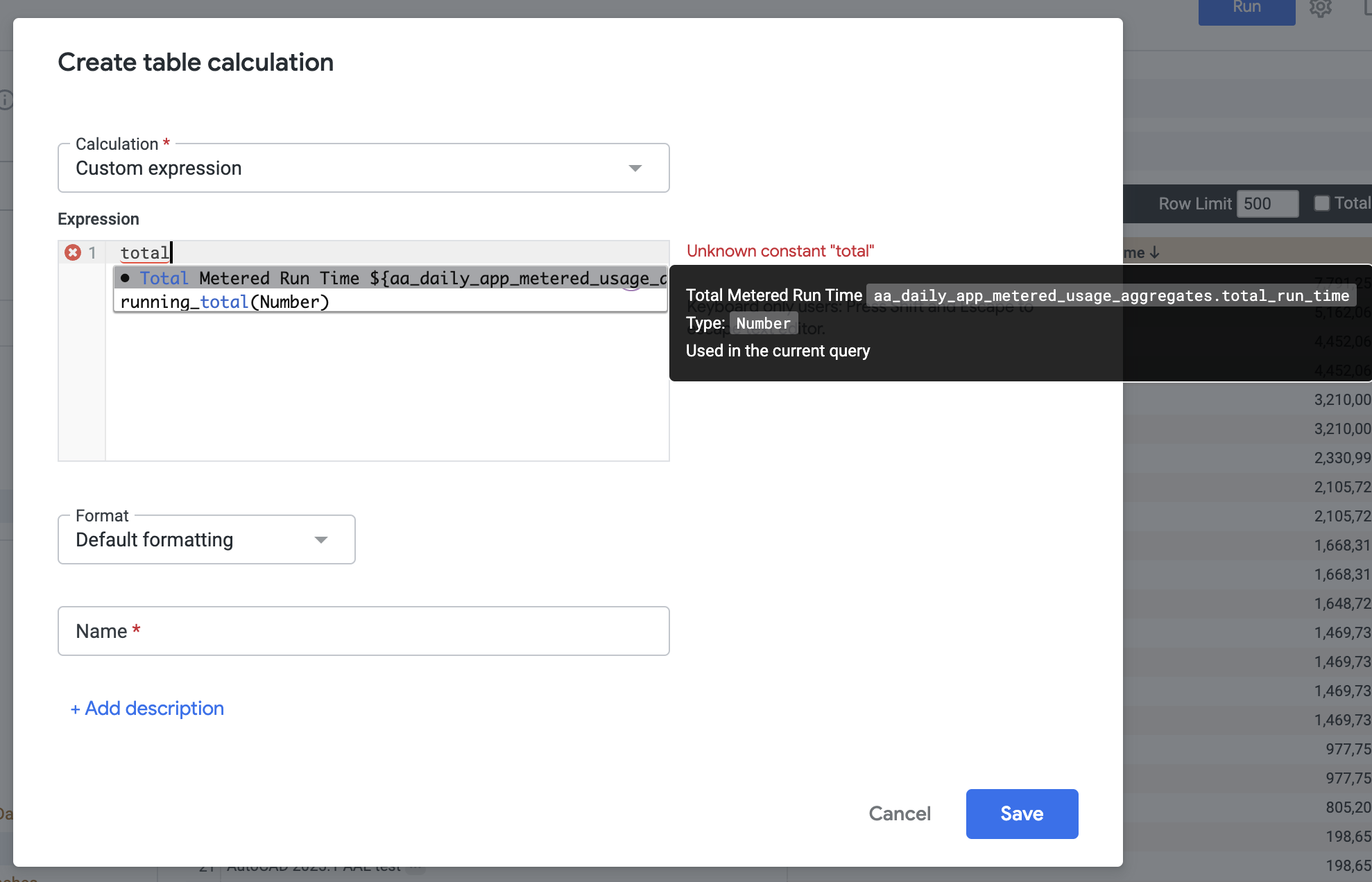This screenshot has width=1372, height=882.
Task: Click into the Row Limit field
Action: (1267, 203)
